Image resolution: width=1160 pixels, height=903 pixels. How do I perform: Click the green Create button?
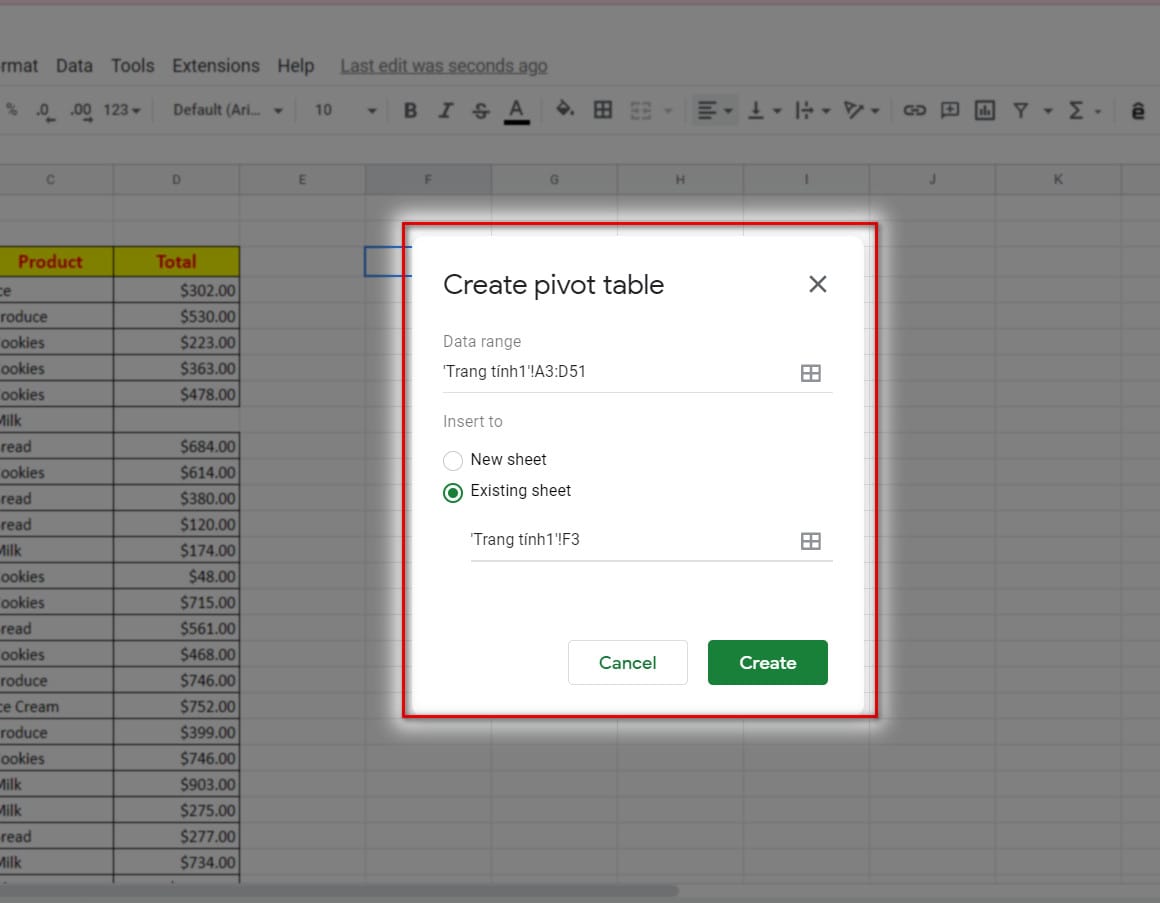click(767, 662)
